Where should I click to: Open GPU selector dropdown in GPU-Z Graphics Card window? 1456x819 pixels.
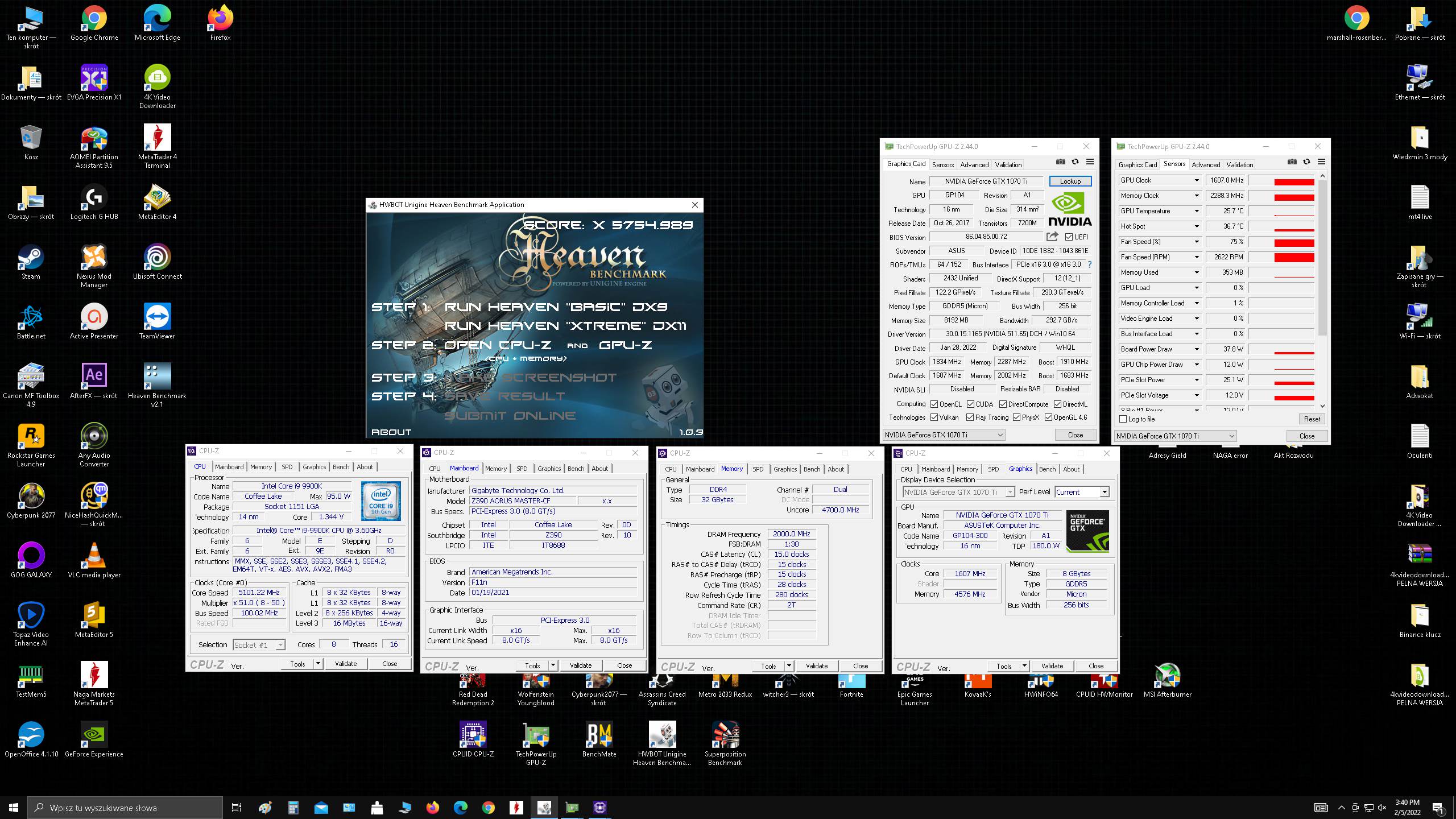tap(944, 435)
